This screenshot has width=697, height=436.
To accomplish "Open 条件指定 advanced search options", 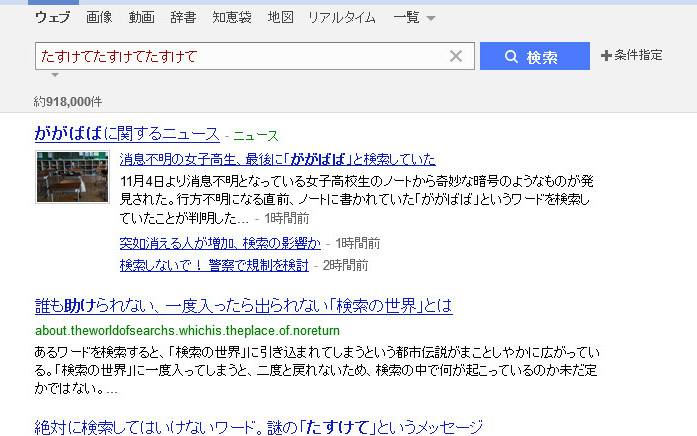I will coord(632,55).
